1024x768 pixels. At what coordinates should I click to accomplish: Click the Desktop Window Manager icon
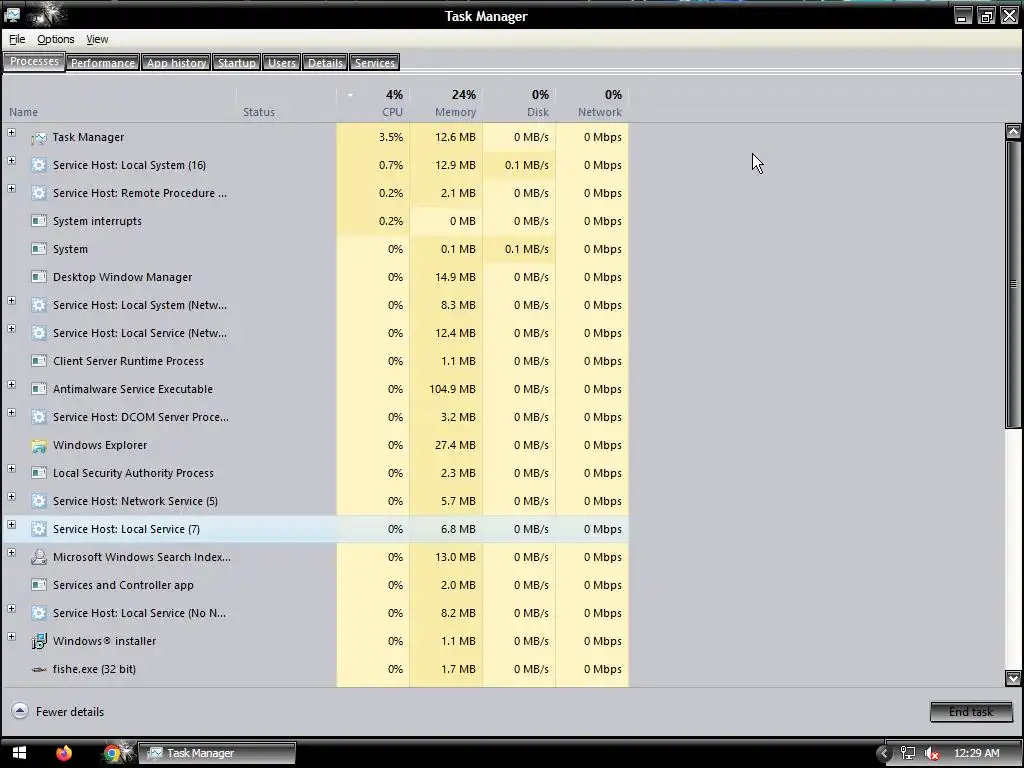39,277
